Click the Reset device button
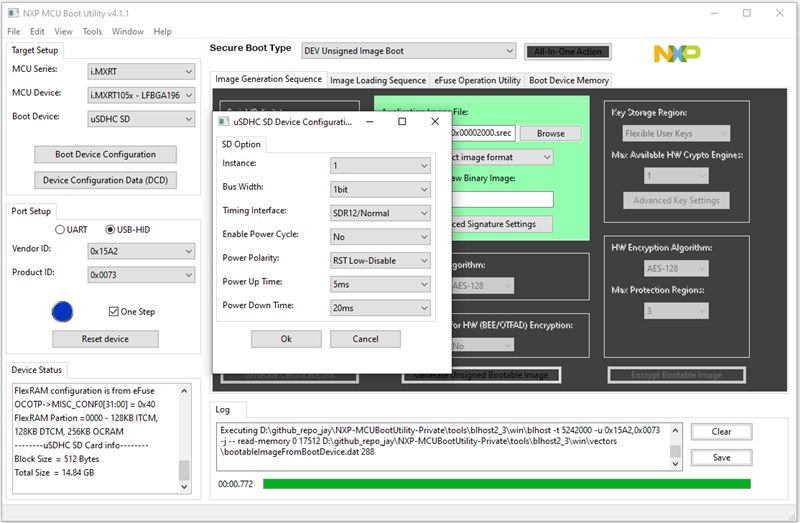This screenshot has height=523, width=800. point(105,339)
